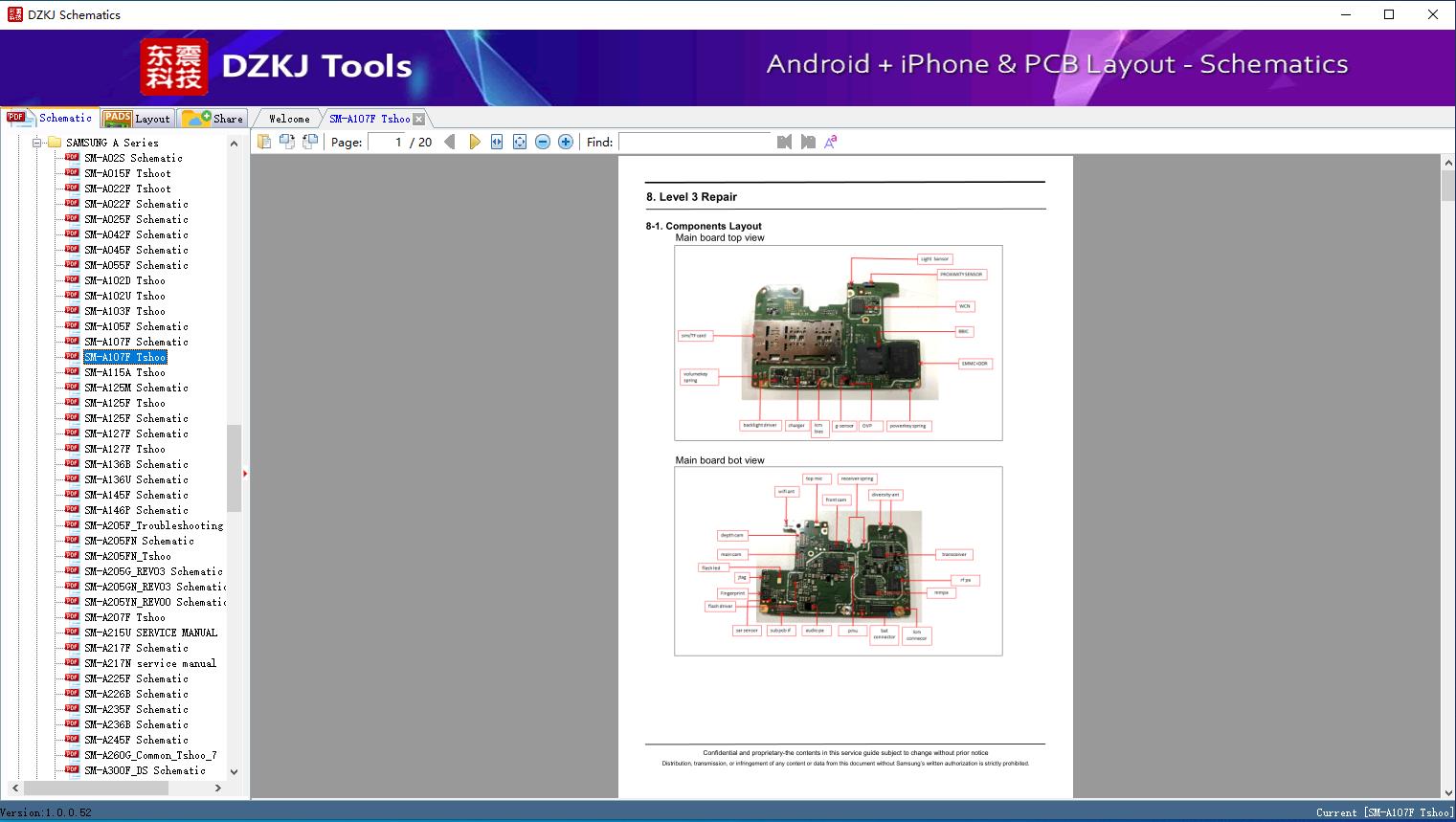The image size is (1456, 822).
Task: Open SM-A215U SERVICE MANUAL
Action: 150,633
